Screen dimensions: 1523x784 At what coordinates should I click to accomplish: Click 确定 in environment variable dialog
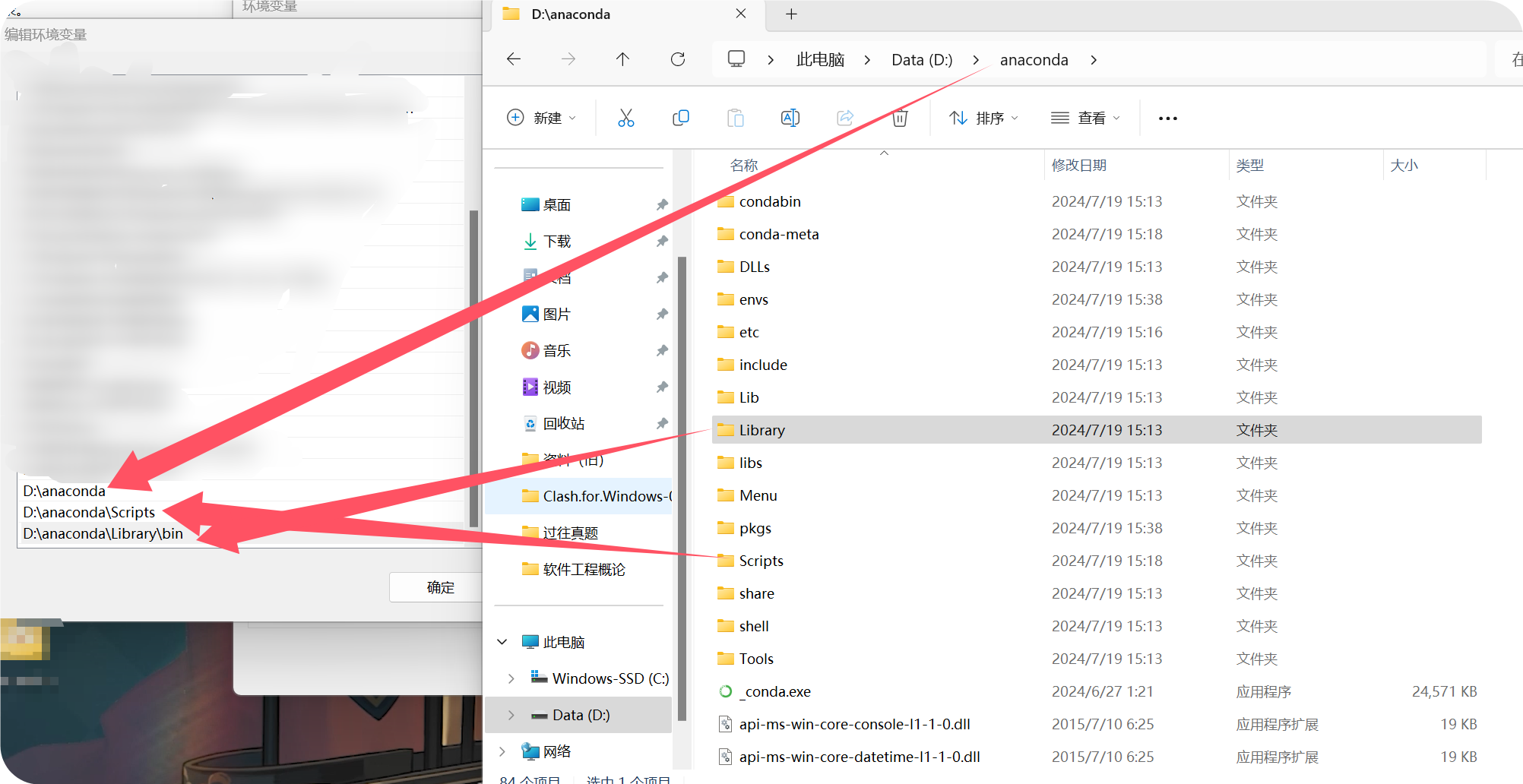(x=436, y=587)
